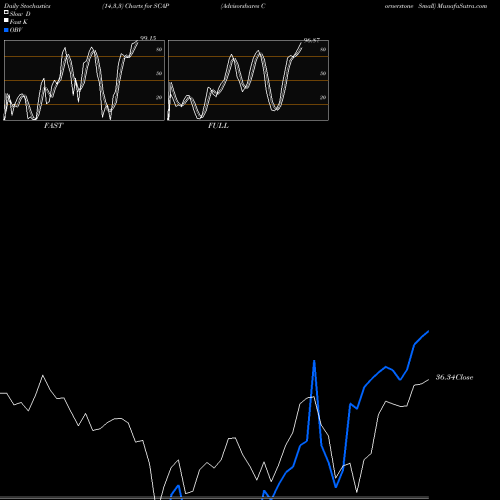Select the FULL stochastic chart label
This screenshot has height=500, width=500.
pos(218,126)
